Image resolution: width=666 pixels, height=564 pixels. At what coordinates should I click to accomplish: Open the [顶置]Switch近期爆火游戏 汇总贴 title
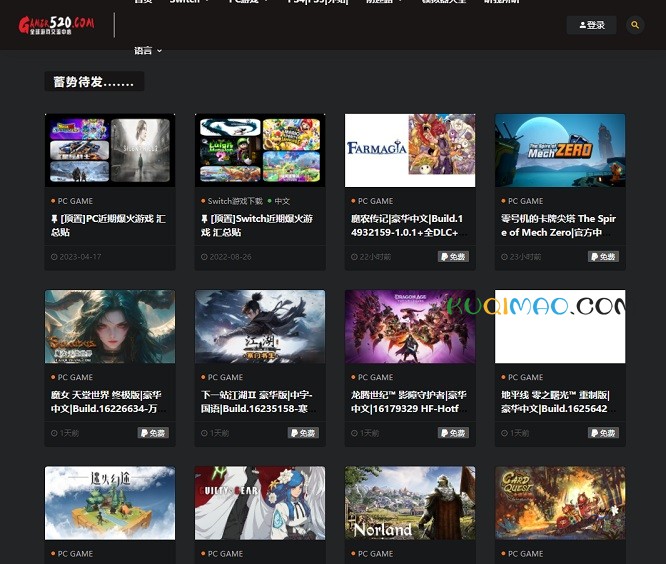point(257,226)
